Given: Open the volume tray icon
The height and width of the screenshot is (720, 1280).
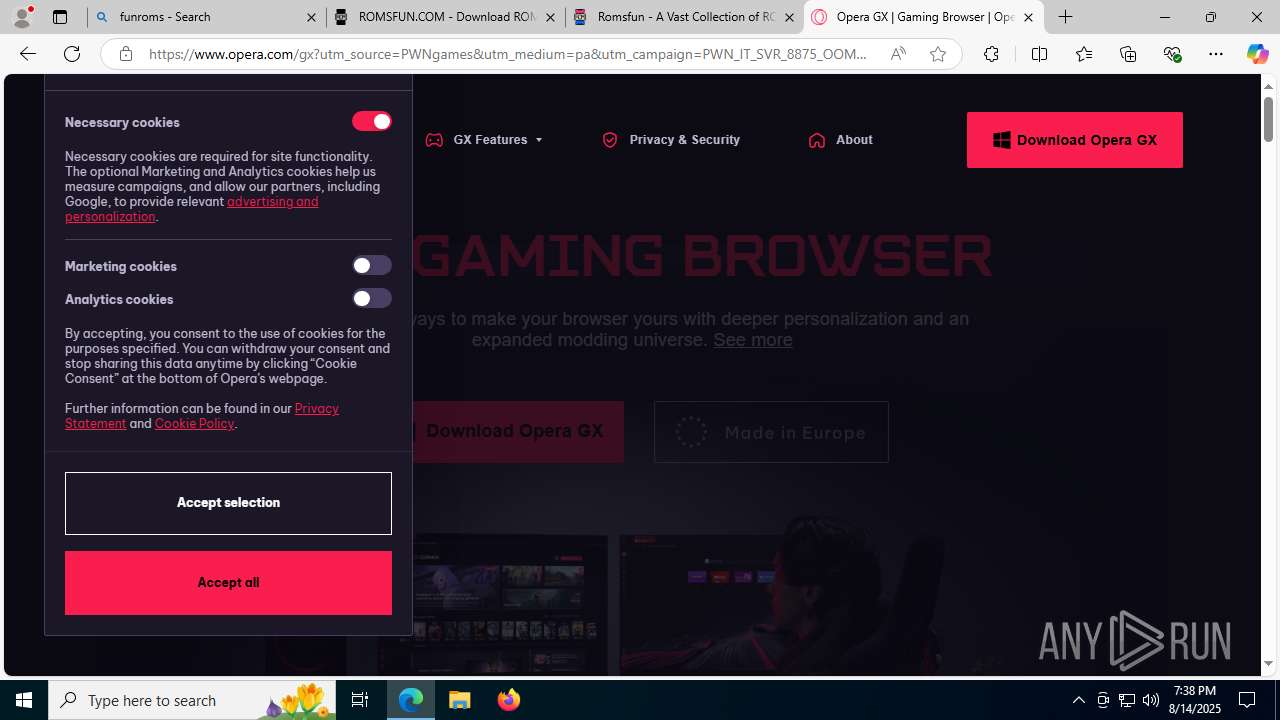Looking at the screenshot, I should tap(1151, 700).
